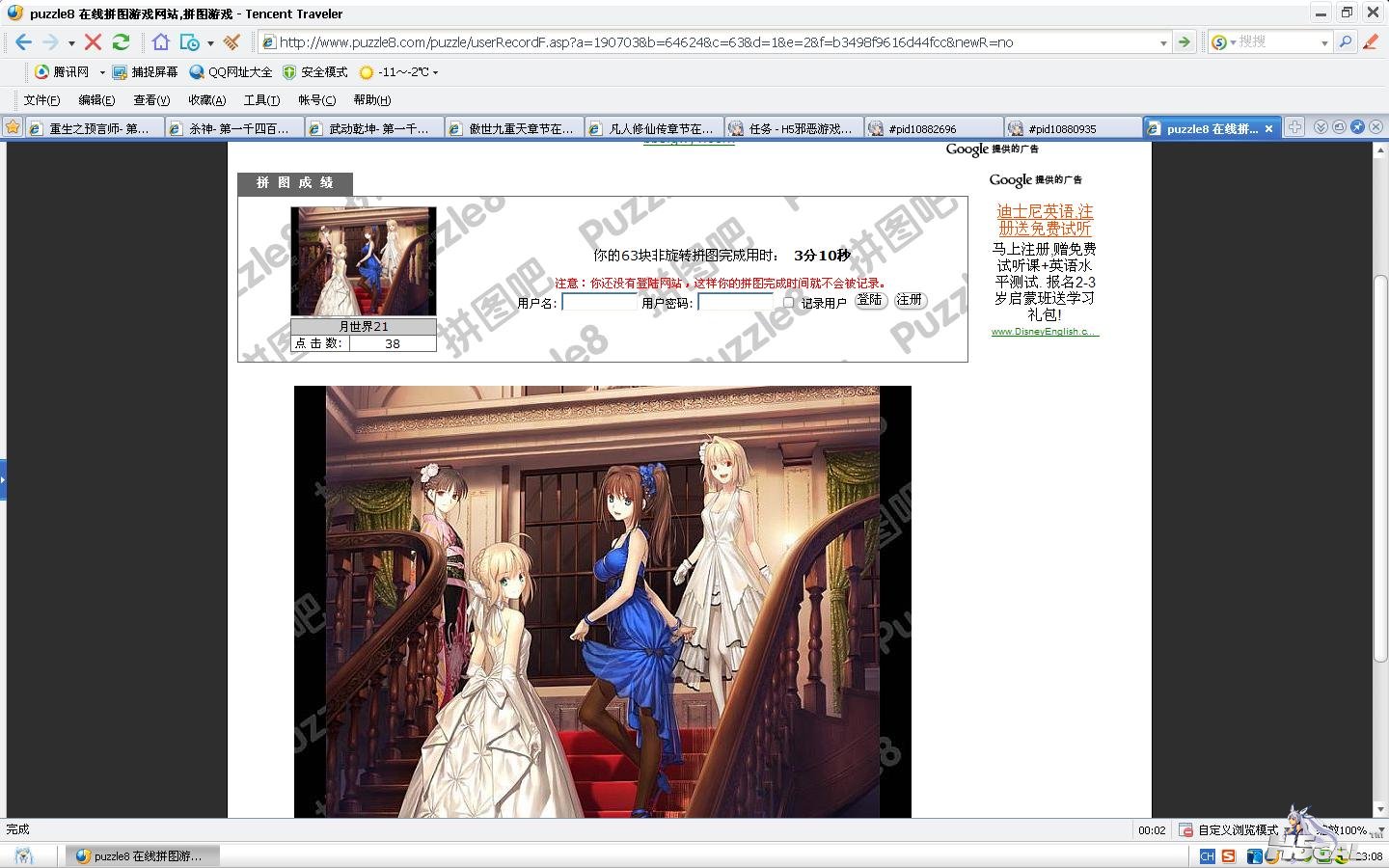Expand the address bar URL dropdown
This screenshot has height=868, width=1389.
tap(1163, 43)
